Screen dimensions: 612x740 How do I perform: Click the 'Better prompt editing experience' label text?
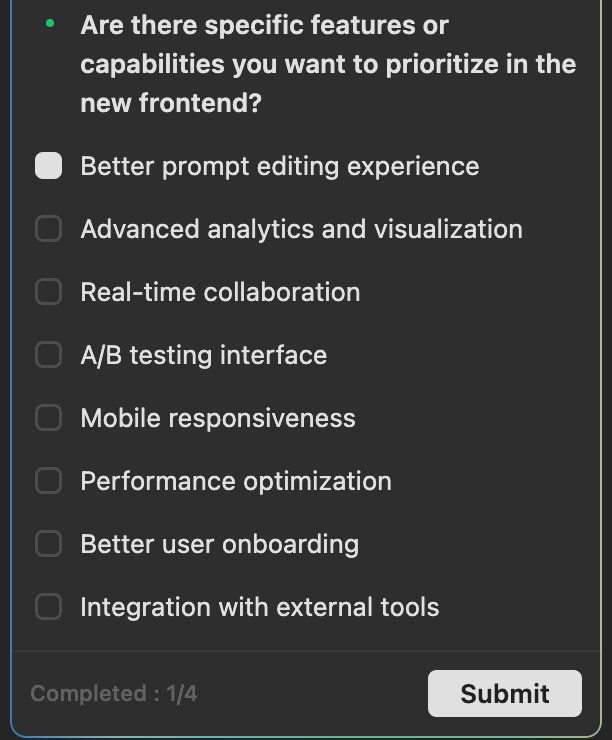pos(279,166)
